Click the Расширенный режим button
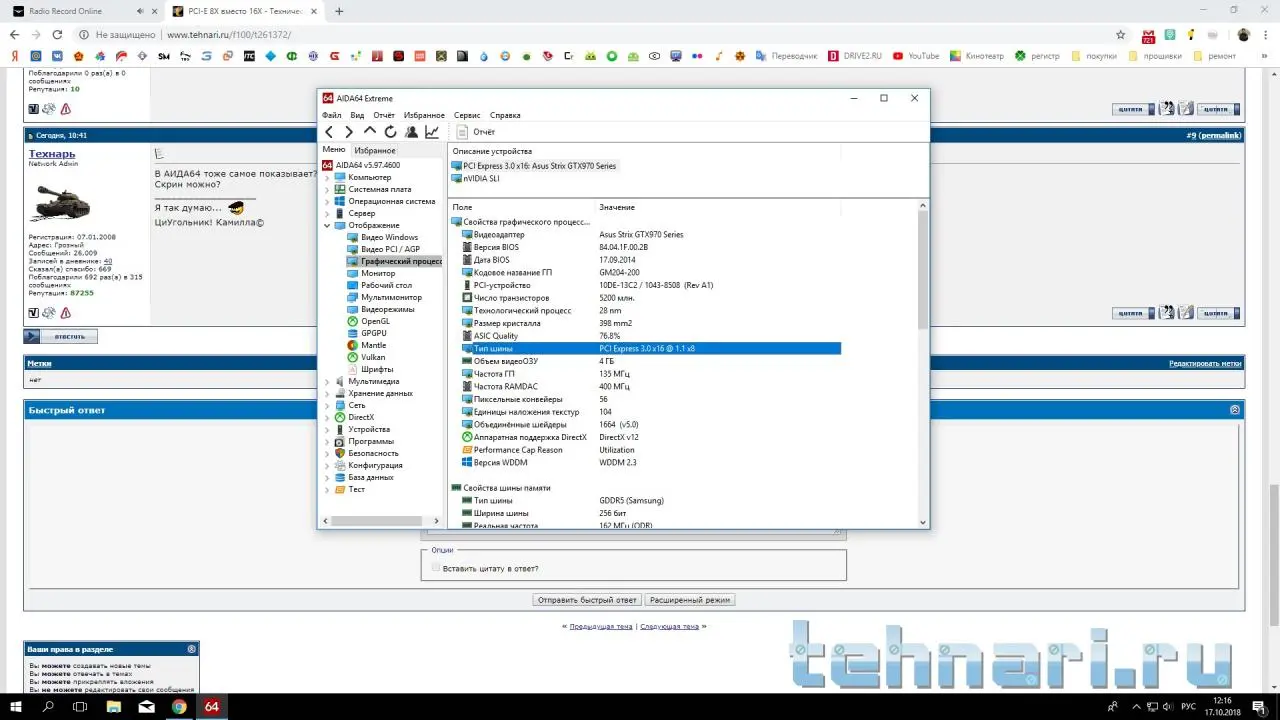The width and height of the screenshot is (1280, 720). coord(690,600)
